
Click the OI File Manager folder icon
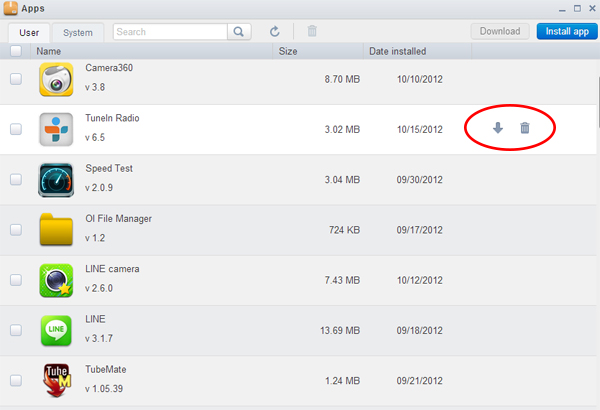(56, 229)
